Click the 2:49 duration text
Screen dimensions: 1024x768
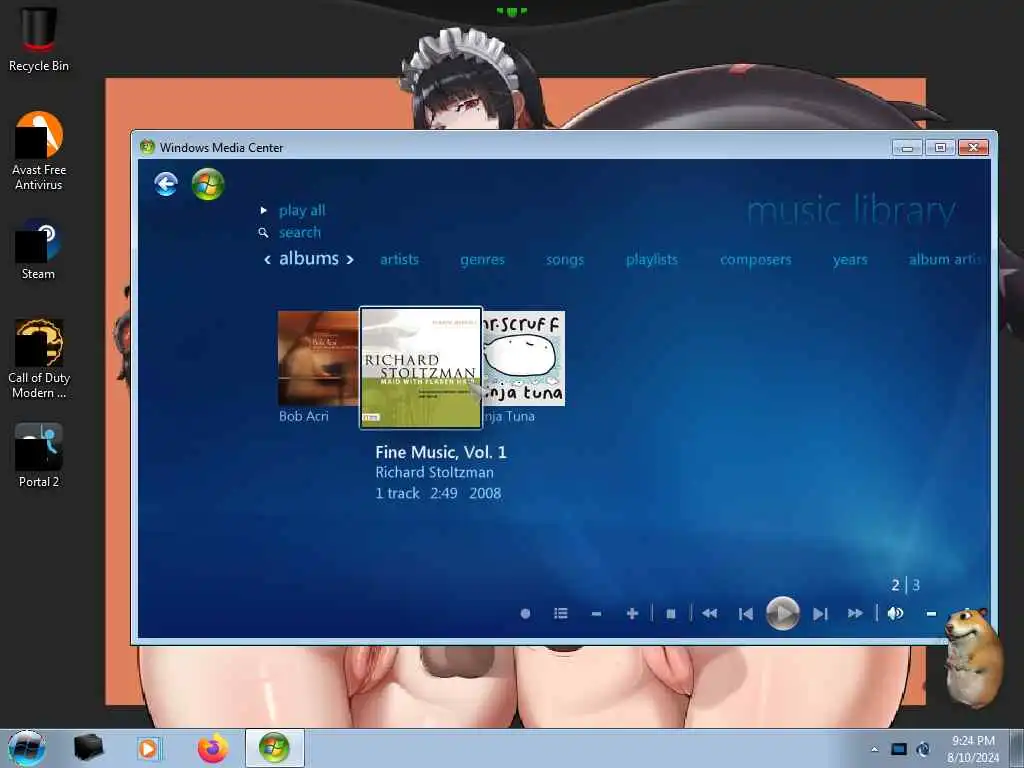[x=443, y=493]
